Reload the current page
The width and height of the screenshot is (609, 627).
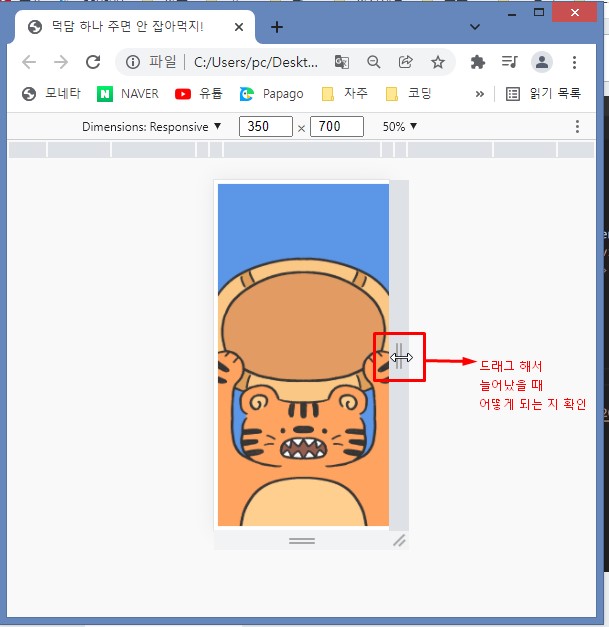tap(93, 62)
